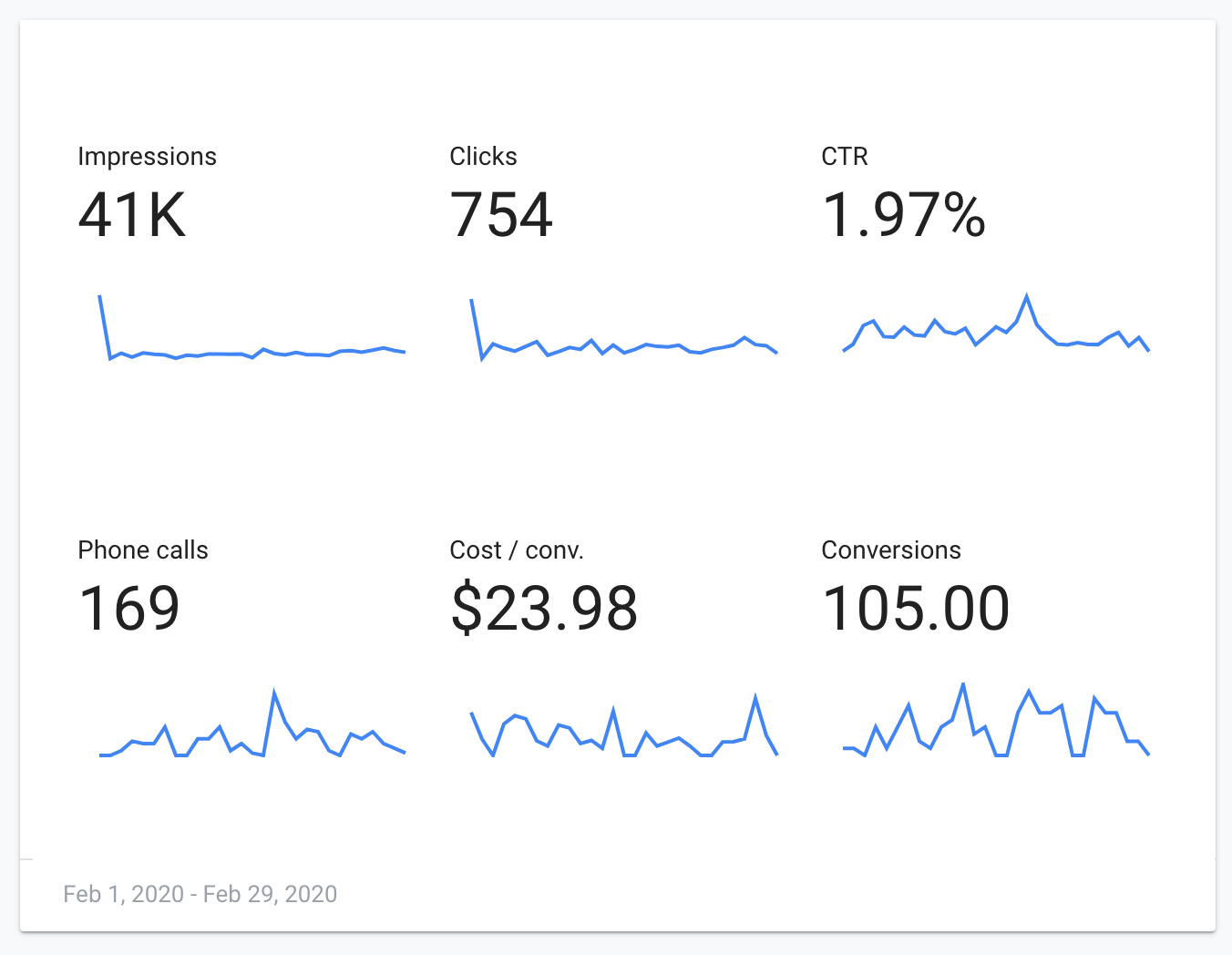This screenshot has height=955, width=1232.
Task: Click the Impressions metric label
Action: [x=147, y=157]
